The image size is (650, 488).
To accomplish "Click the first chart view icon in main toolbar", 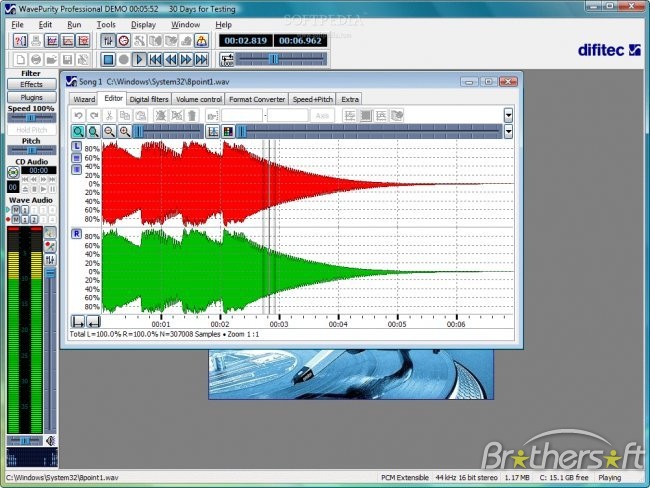I will tap(52, 41).
